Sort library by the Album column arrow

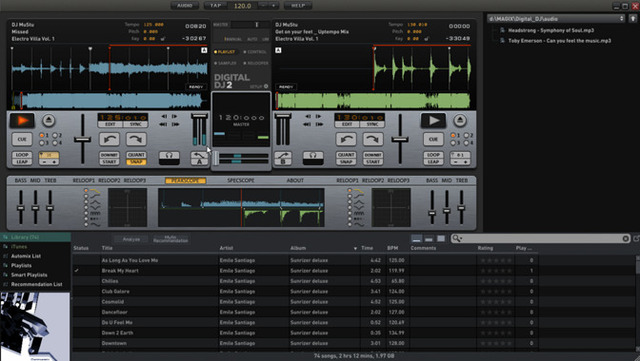[355, 248]
